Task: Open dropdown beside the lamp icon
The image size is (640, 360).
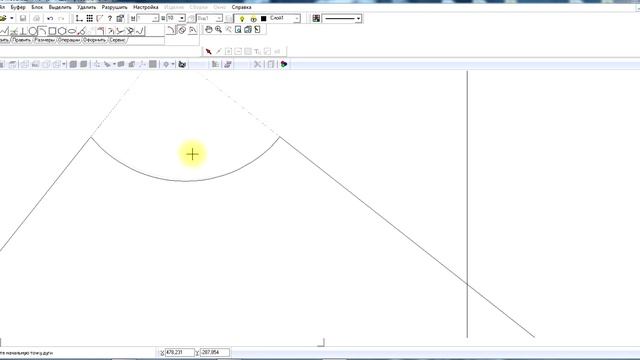Action: [173, 64]
